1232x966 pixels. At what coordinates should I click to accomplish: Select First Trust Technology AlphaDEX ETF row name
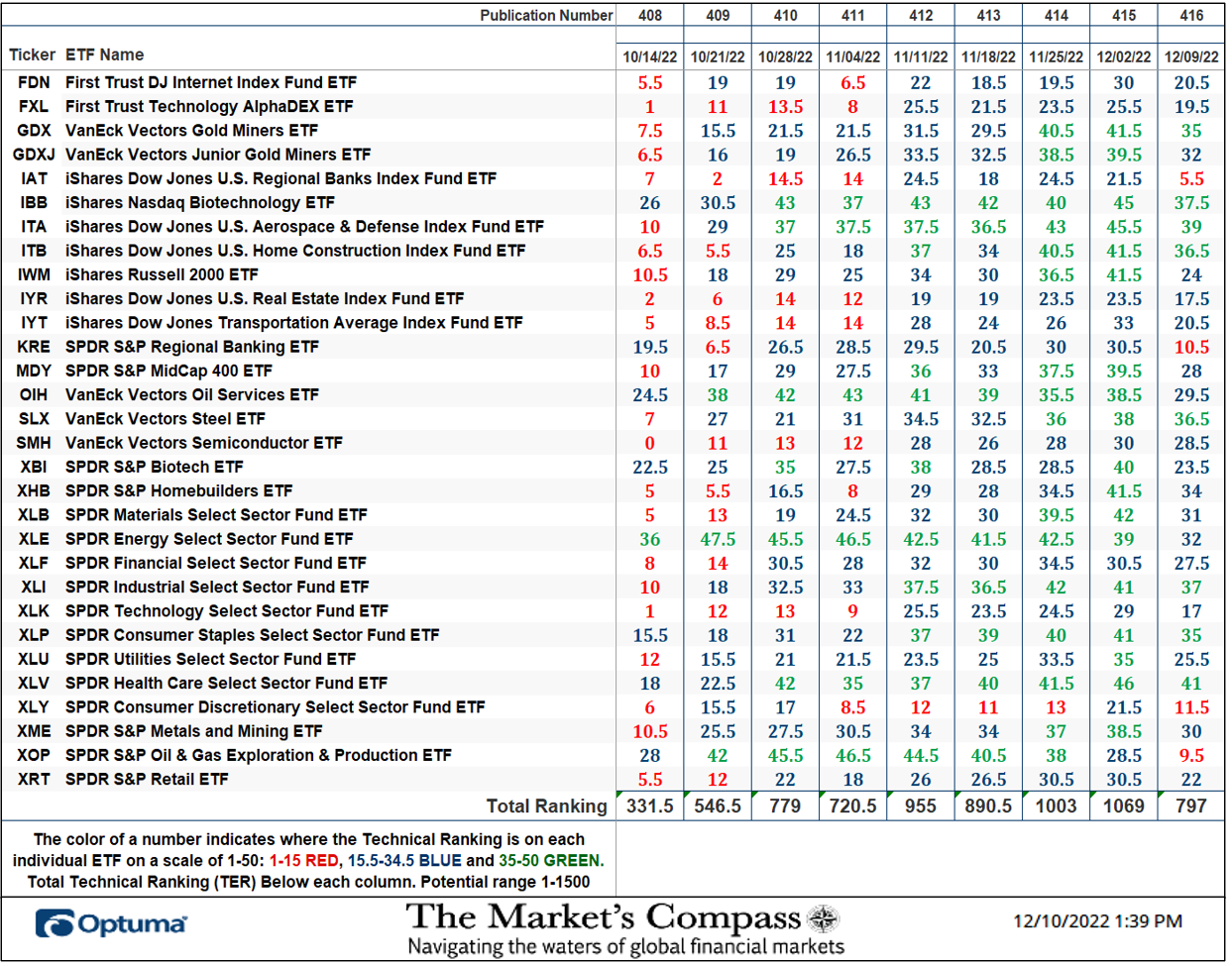[x=209, y=106]
